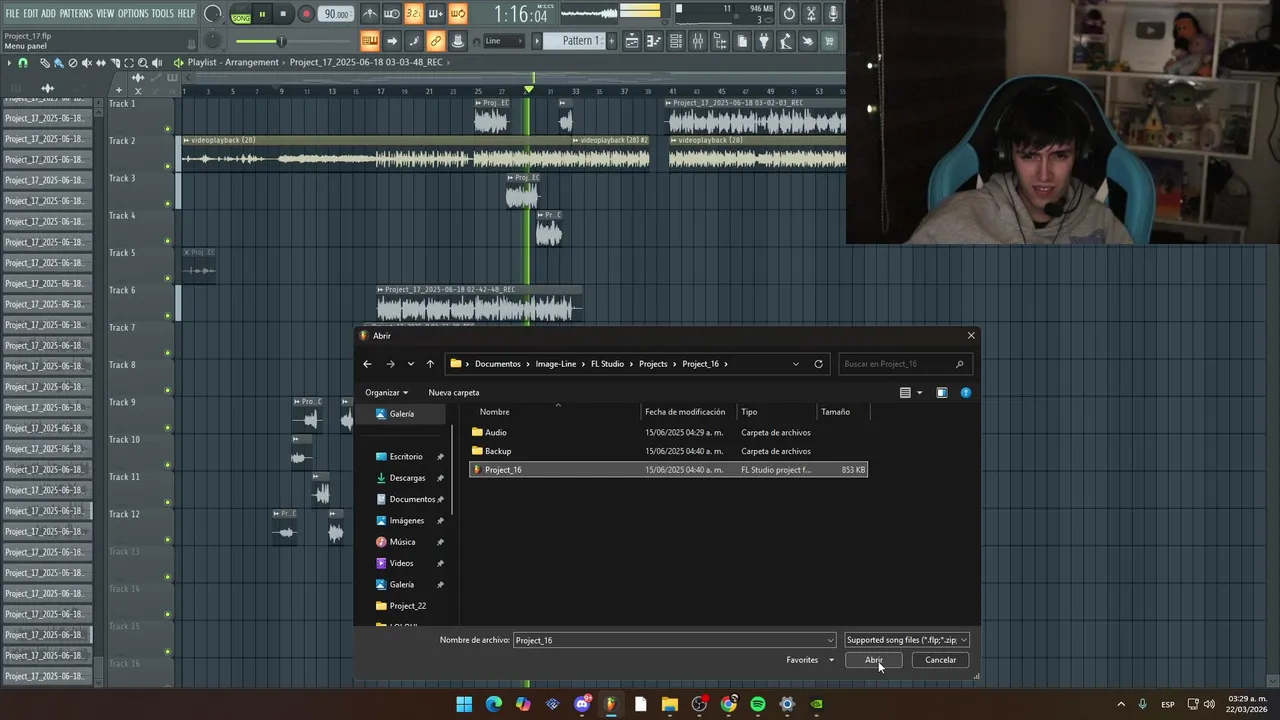Open the Mixer icon in toolbar
This screenshot has height=720, width=1280.
(698, 41)
